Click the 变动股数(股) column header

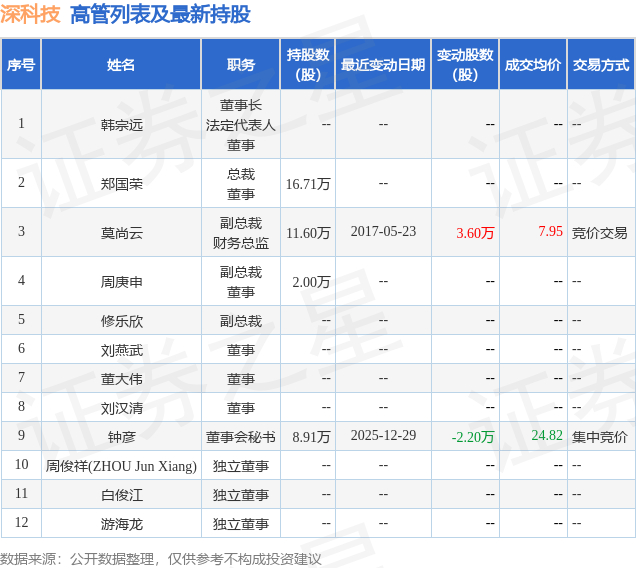coord(465,65)
